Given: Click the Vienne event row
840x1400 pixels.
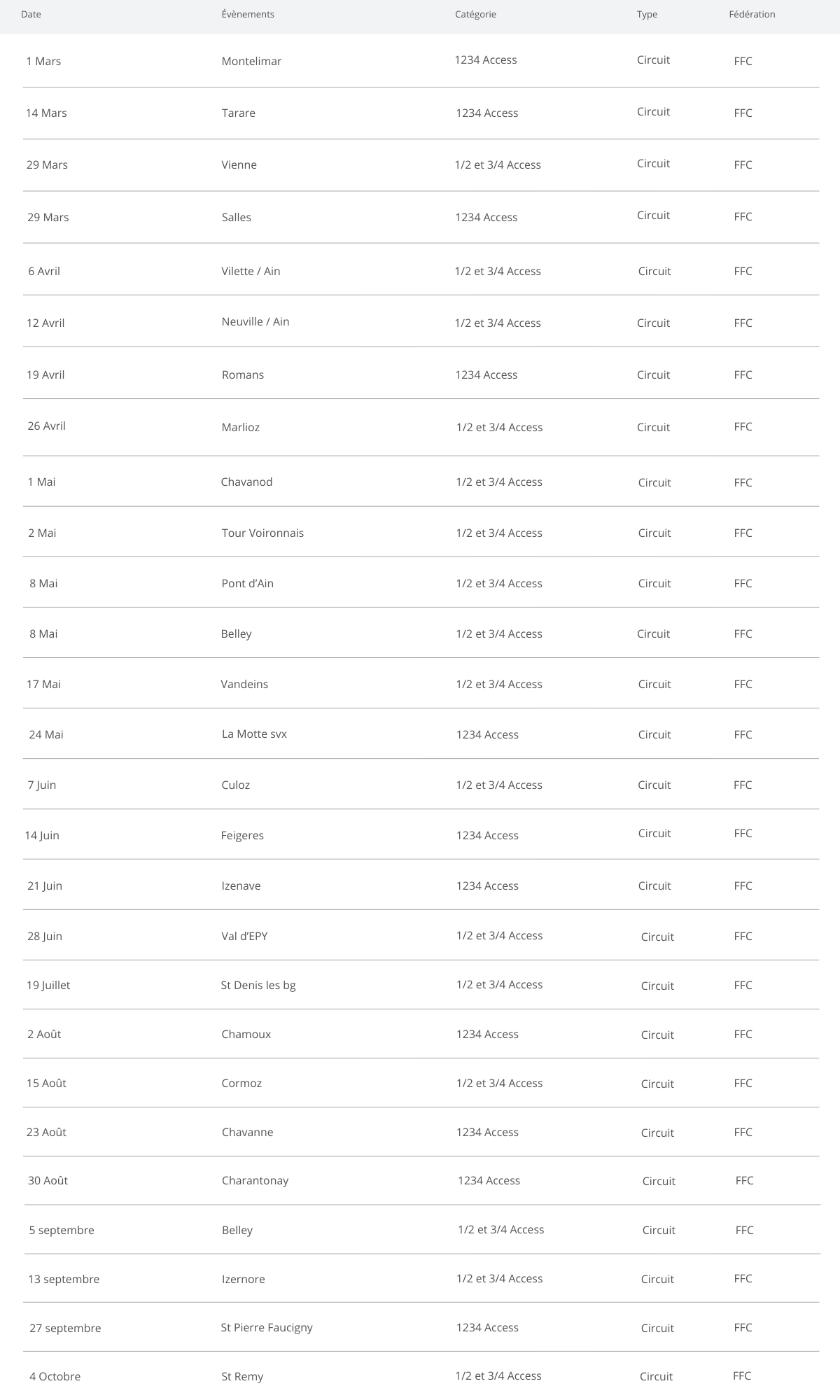Looking at the screenshot, I should [239, 164].
